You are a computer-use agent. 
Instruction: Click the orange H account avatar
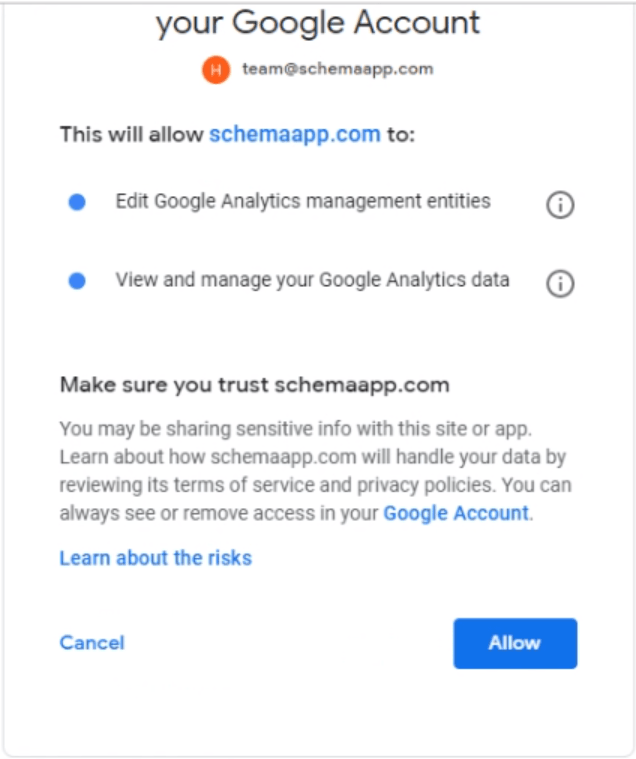coord(216,70)
